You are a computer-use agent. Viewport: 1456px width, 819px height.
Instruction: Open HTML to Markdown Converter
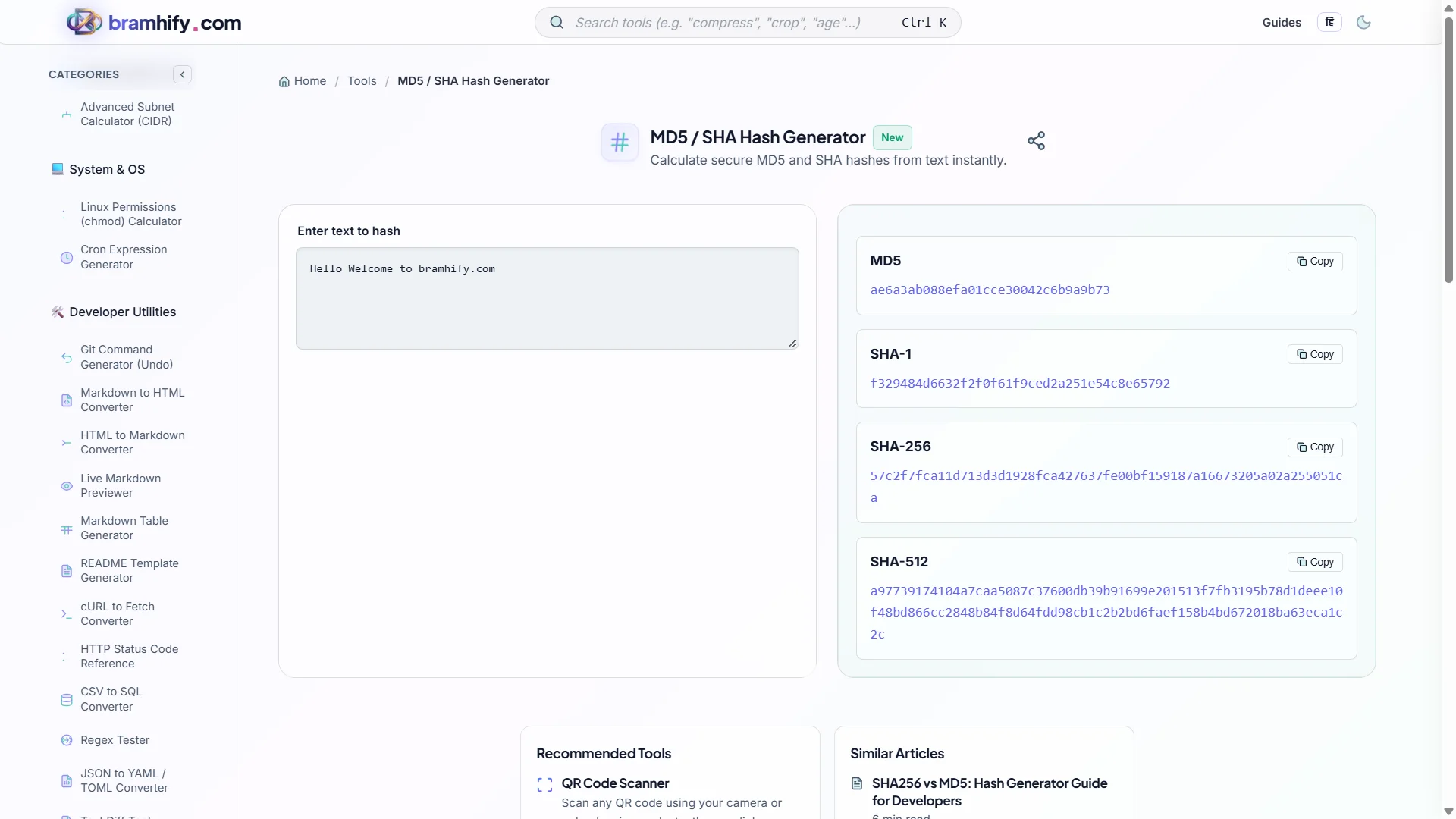pyautogui.click(x=133, y=443)
